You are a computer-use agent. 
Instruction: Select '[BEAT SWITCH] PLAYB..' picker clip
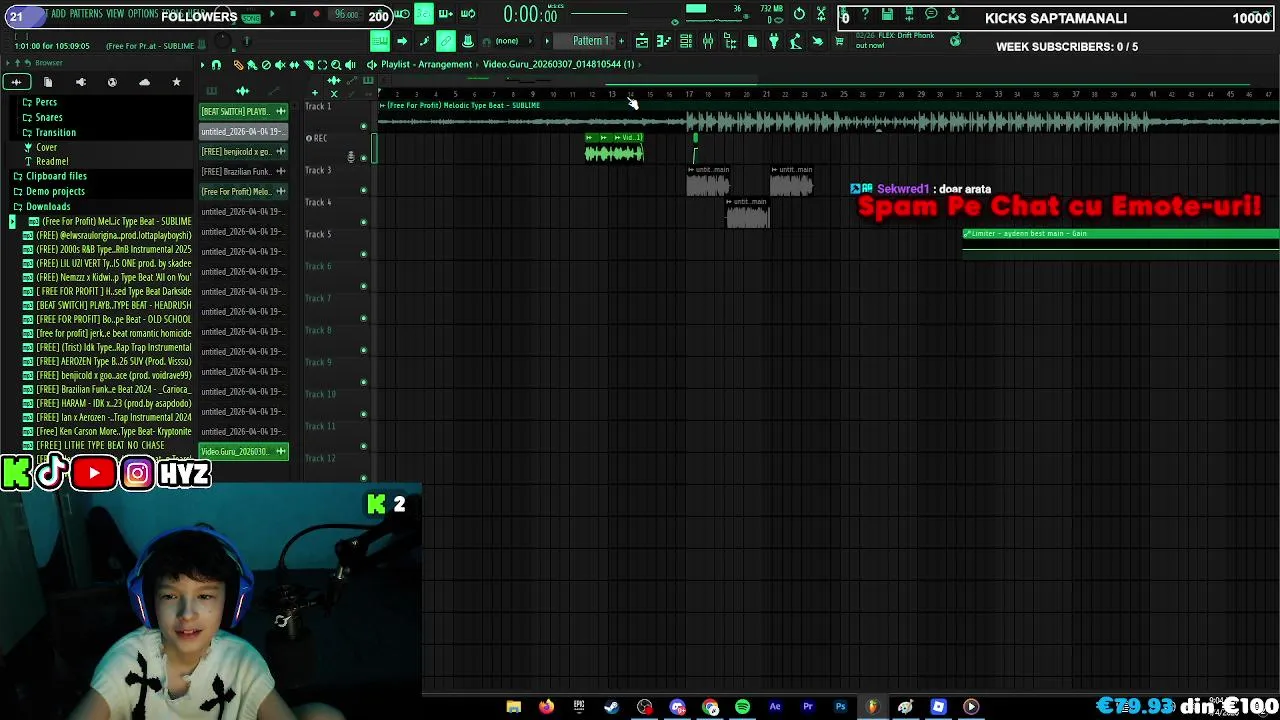244,111
